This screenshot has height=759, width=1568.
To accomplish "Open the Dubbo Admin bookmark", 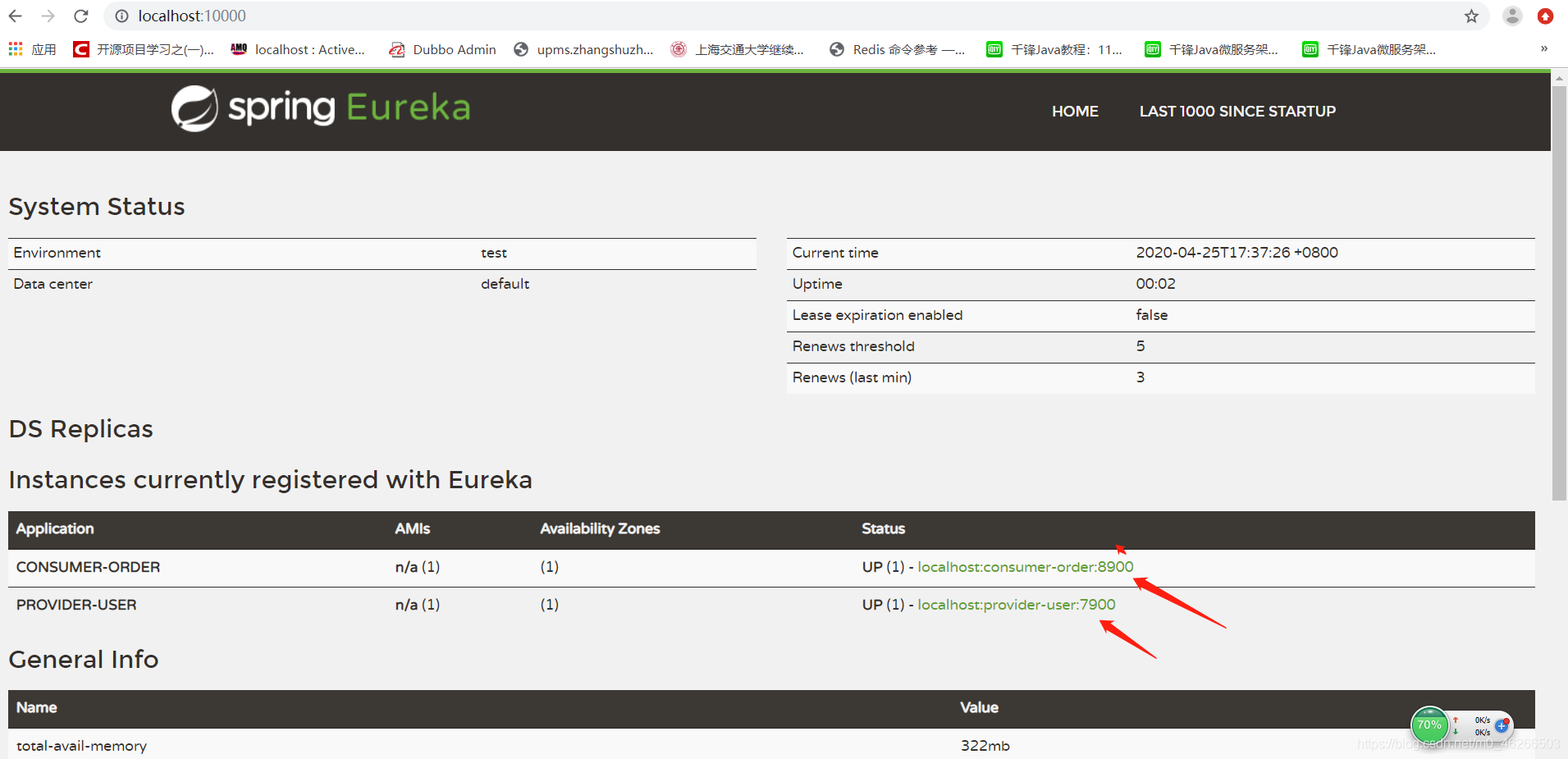I will point(442,49).
